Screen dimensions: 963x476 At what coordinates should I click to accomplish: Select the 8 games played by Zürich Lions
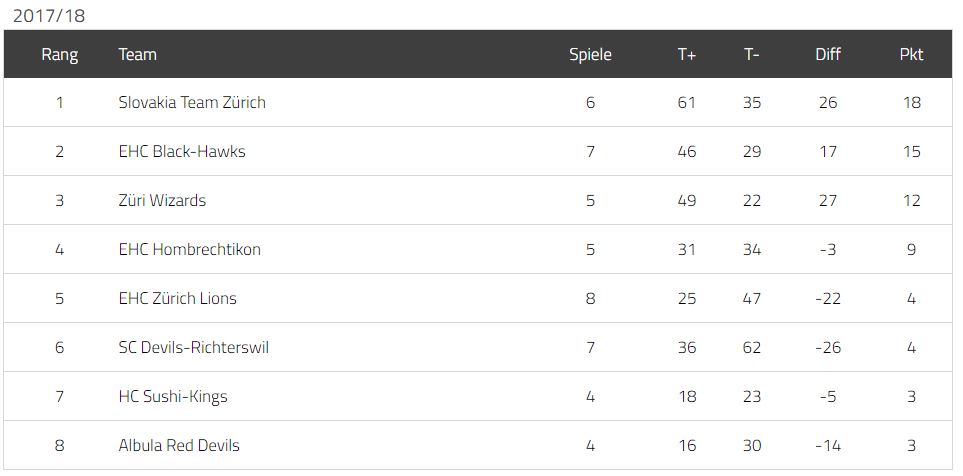(x=590, y=298)
